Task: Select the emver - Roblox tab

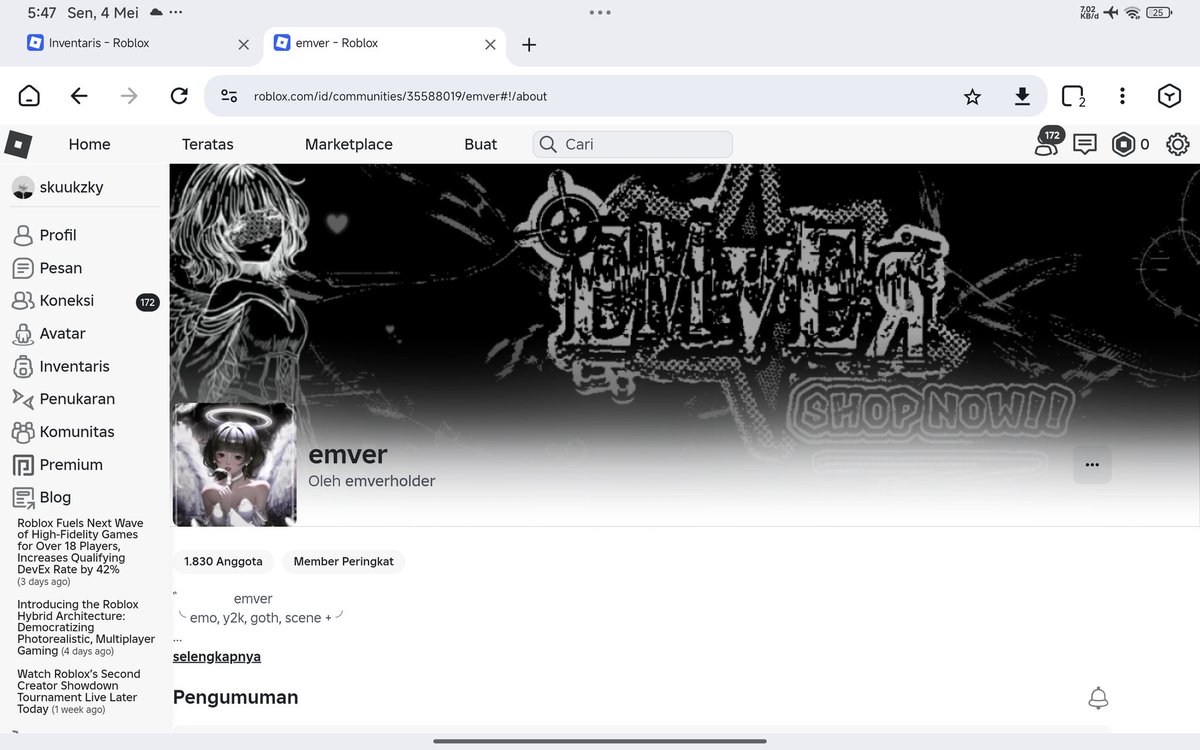Action: 384,44
